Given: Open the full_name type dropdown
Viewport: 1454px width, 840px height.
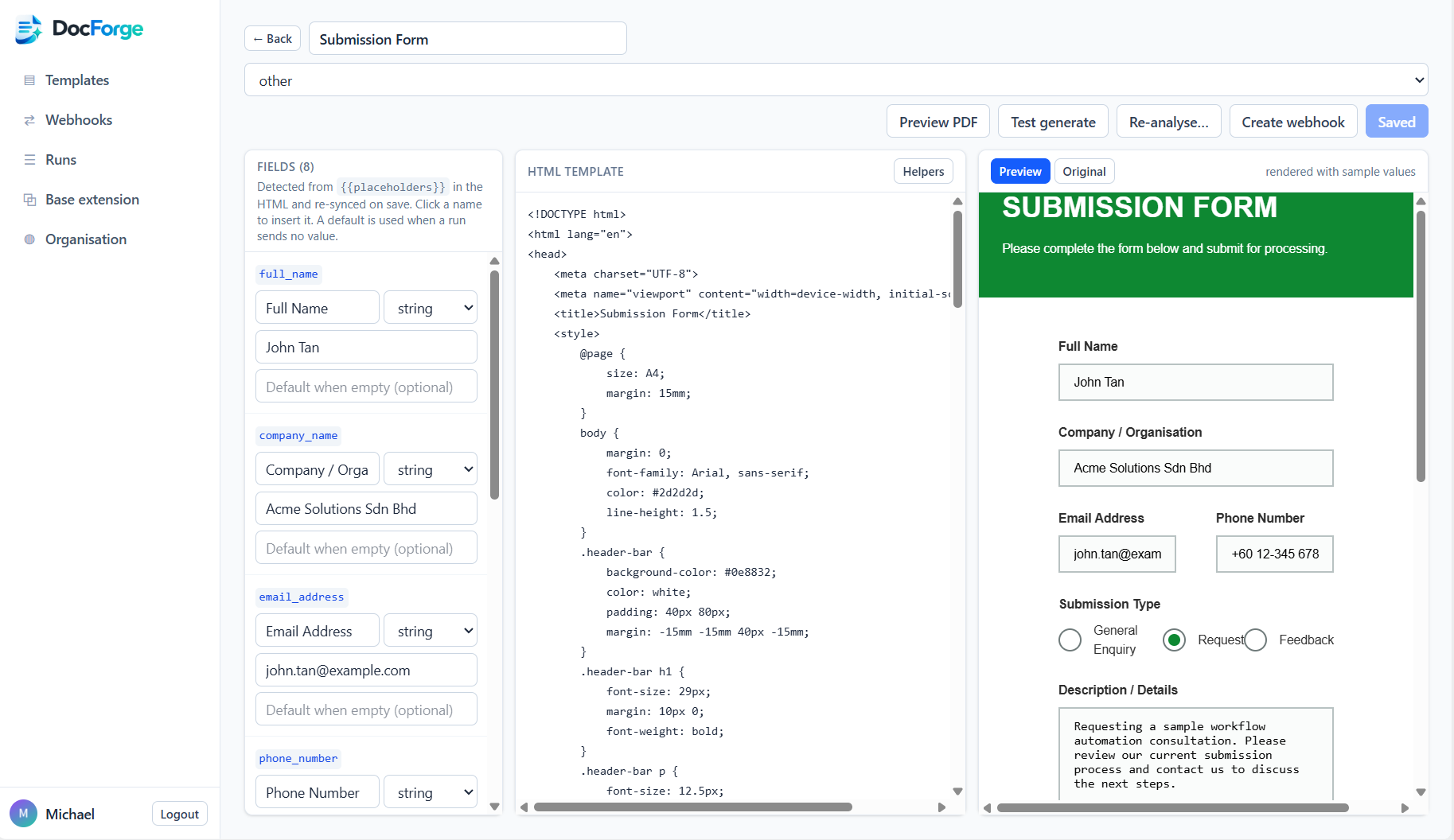Looking at the screenshot, I should click(431, 308).
